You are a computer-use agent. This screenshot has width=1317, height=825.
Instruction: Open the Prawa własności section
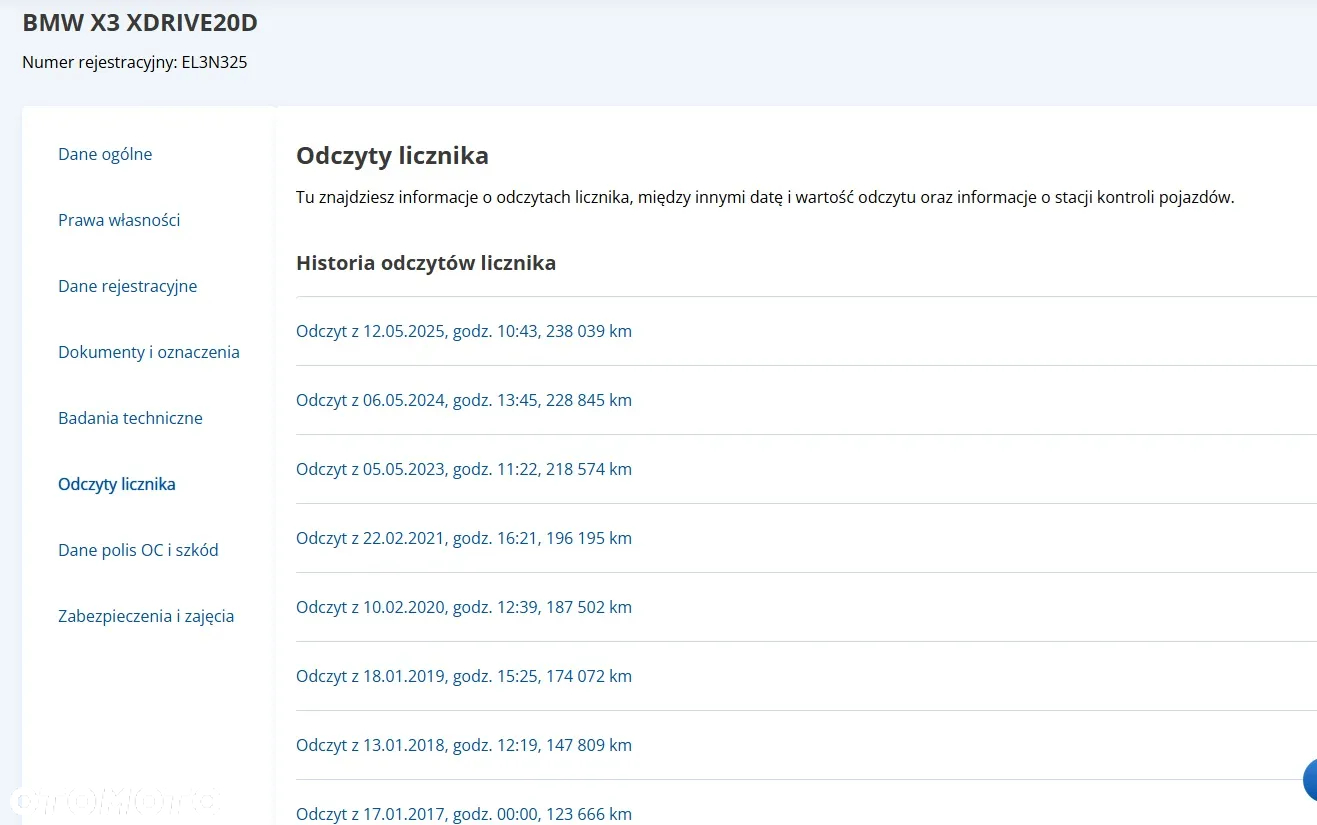pyautogui.click(x=119, y=220)
